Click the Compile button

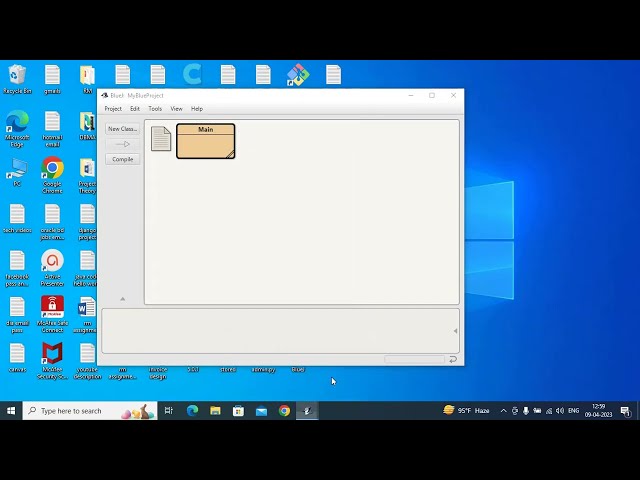coord(122,159)
